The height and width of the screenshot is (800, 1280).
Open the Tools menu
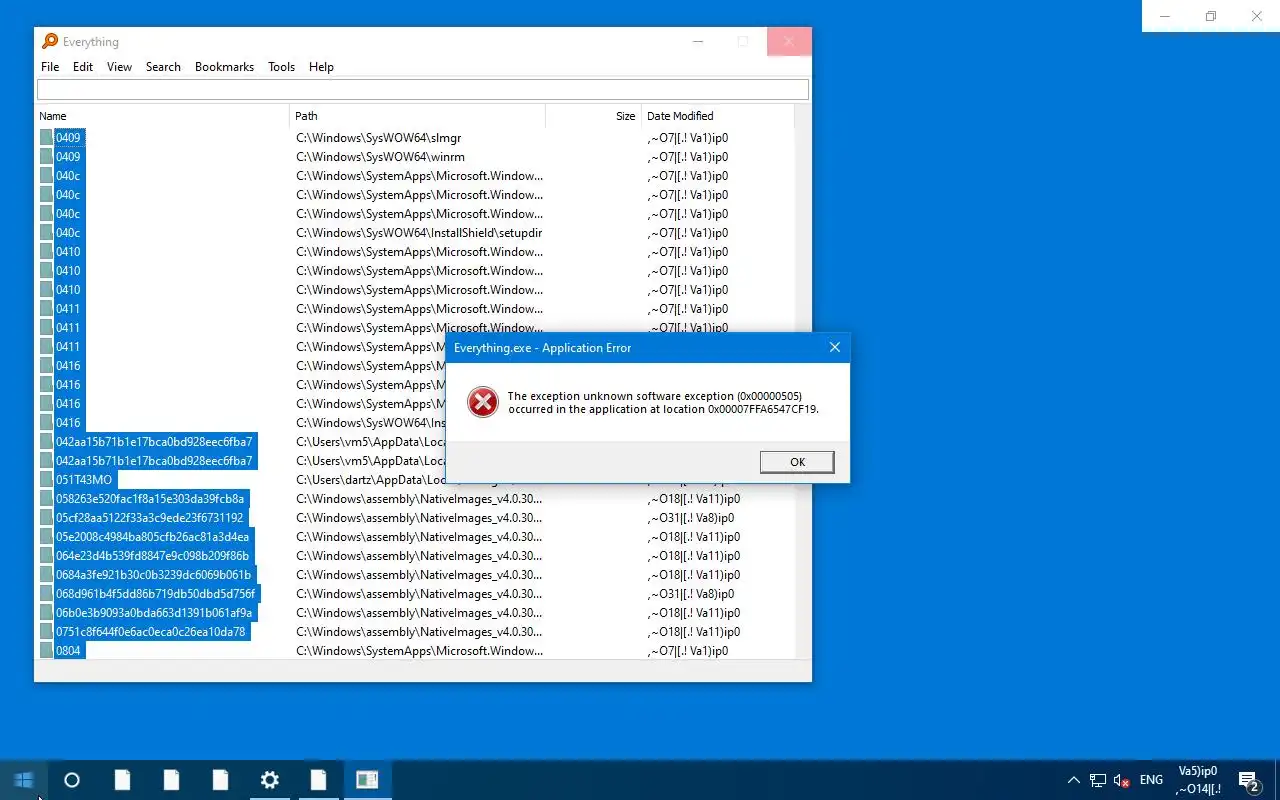pyautogui.click(x=281, y=67)
